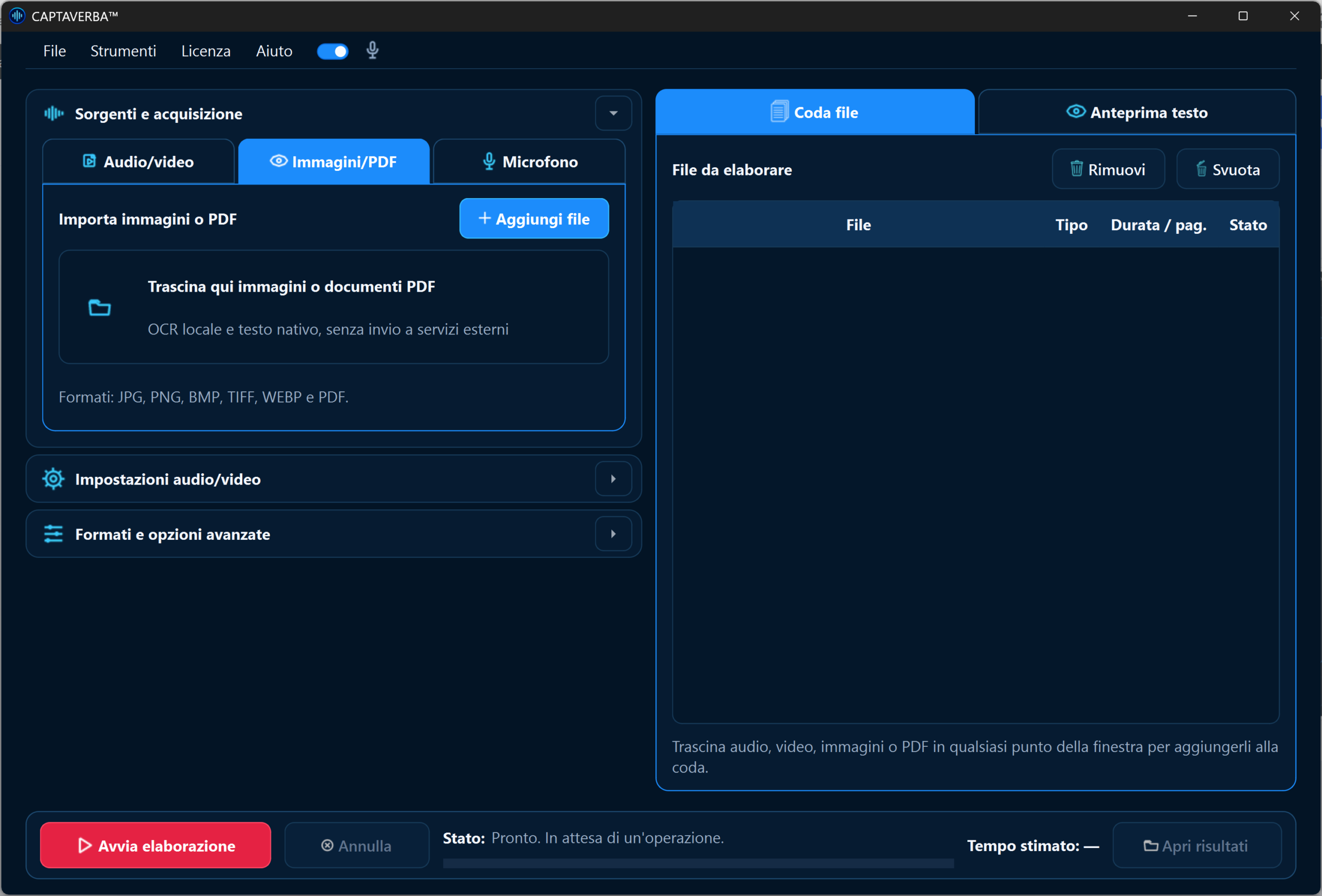The width and height of the screenshot is (1322, 896).
Task: Open the Licenza menu
Action: coord(206,51)
